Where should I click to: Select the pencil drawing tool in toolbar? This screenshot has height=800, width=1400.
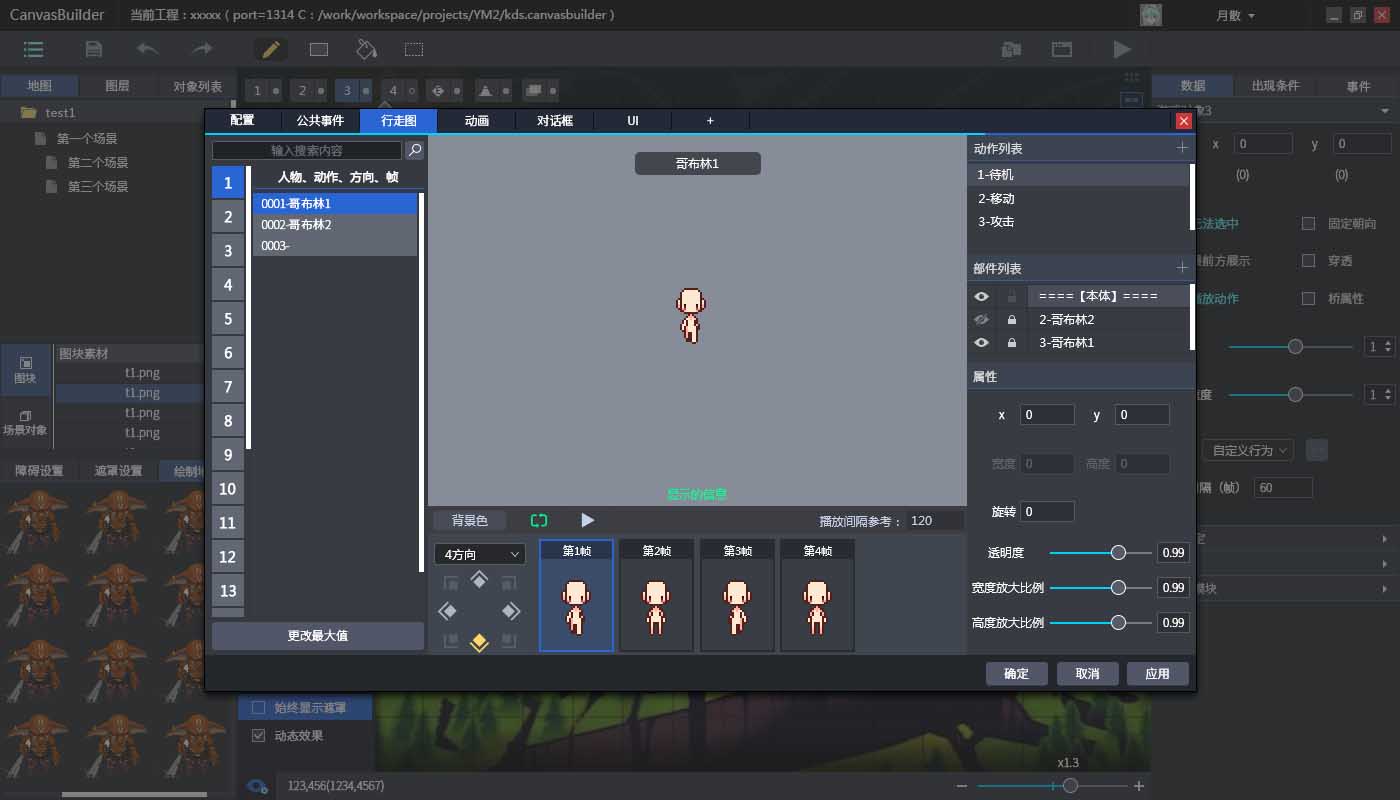(x=270, y=49)
